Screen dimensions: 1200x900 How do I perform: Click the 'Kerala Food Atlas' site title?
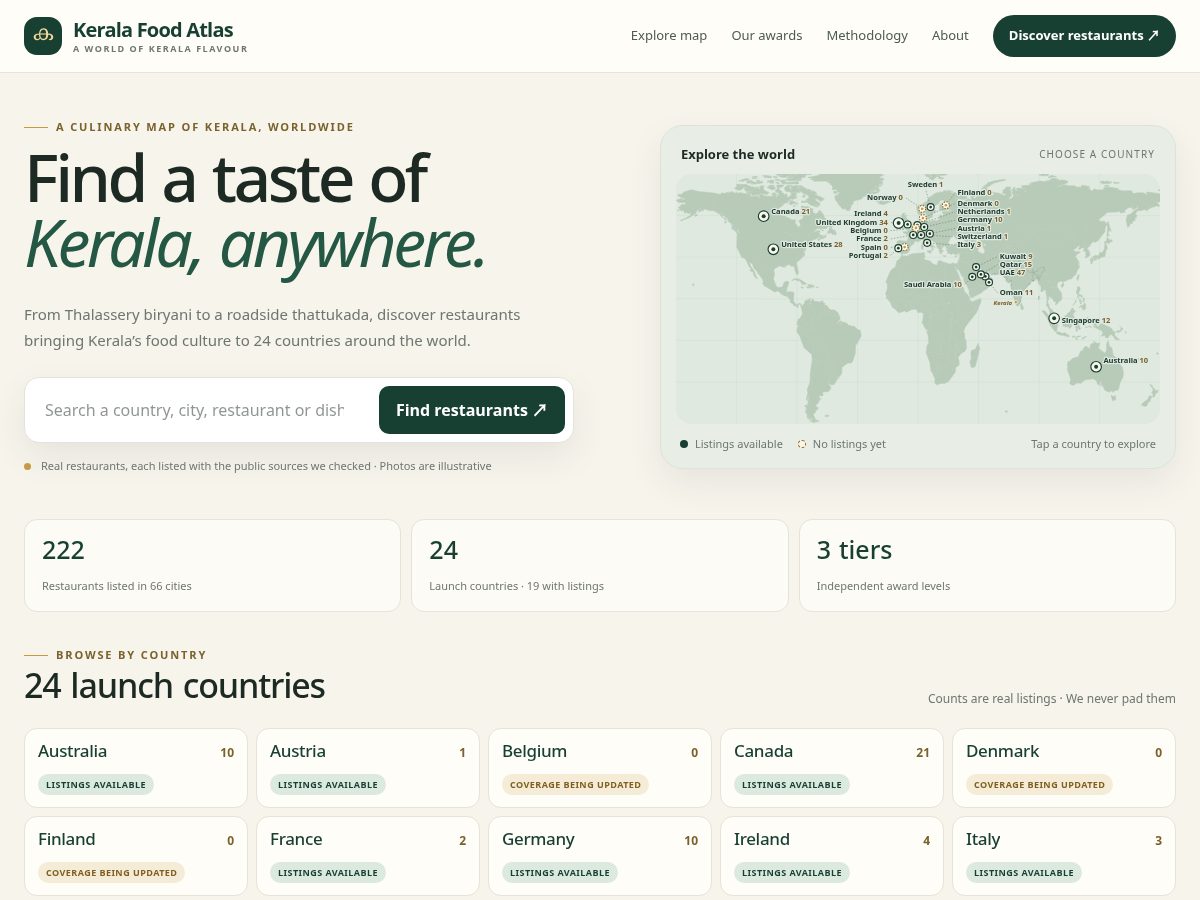tap(153, 30)
